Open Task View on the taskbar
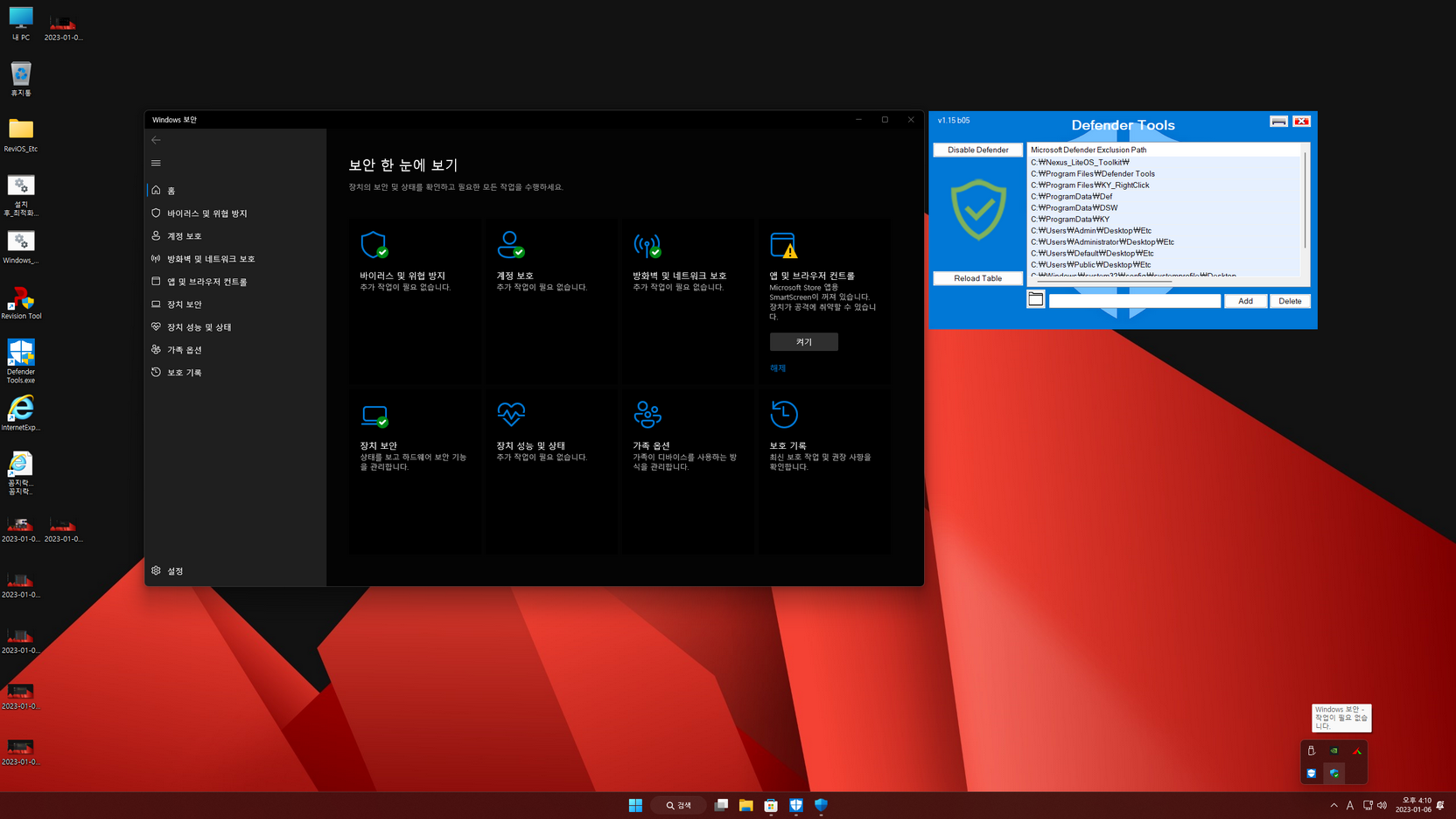1456x819 pixels. coord(721,805)
